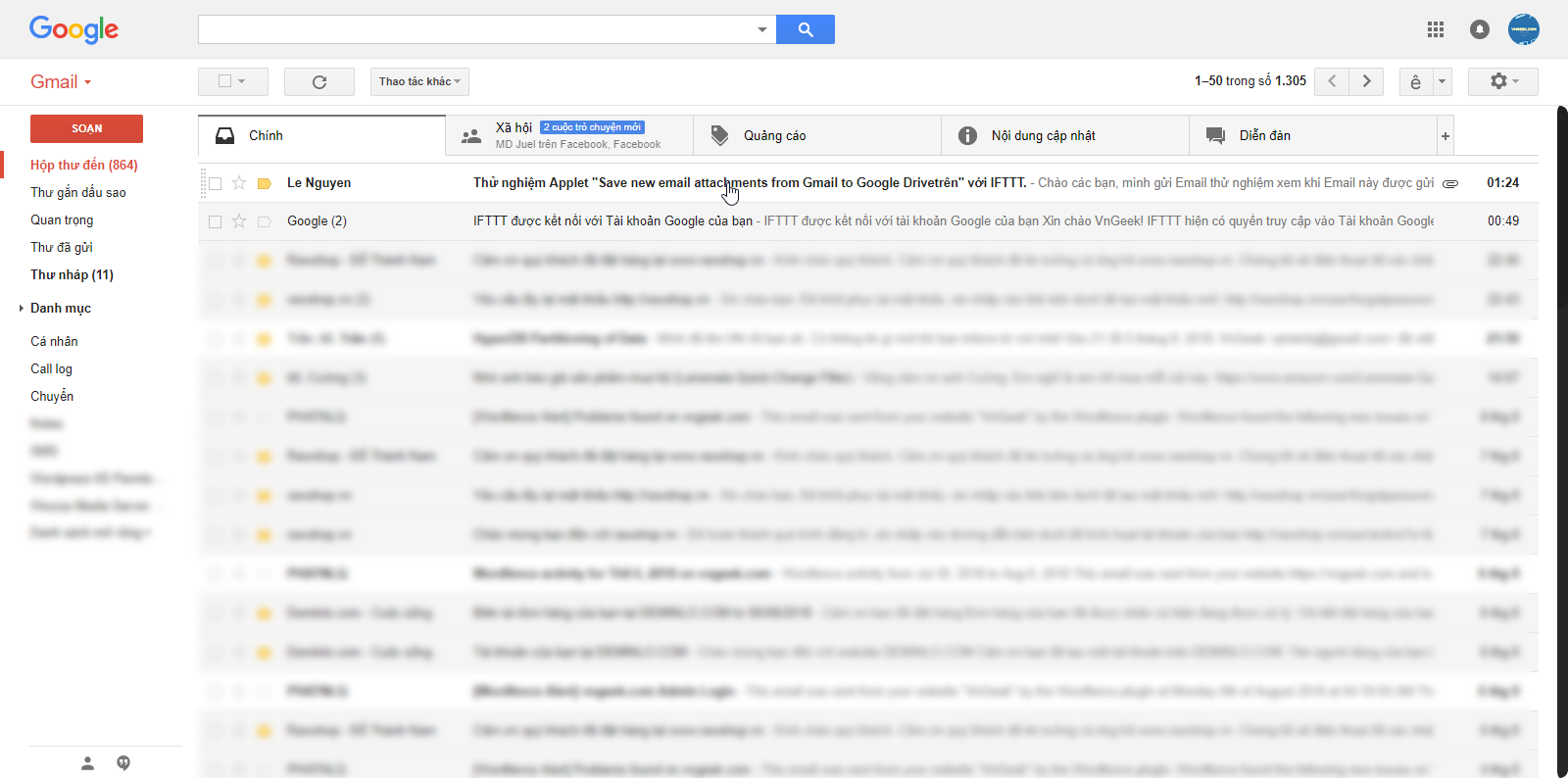Open the Le Nguyen IFTTT Applet email

coord(868,183)
